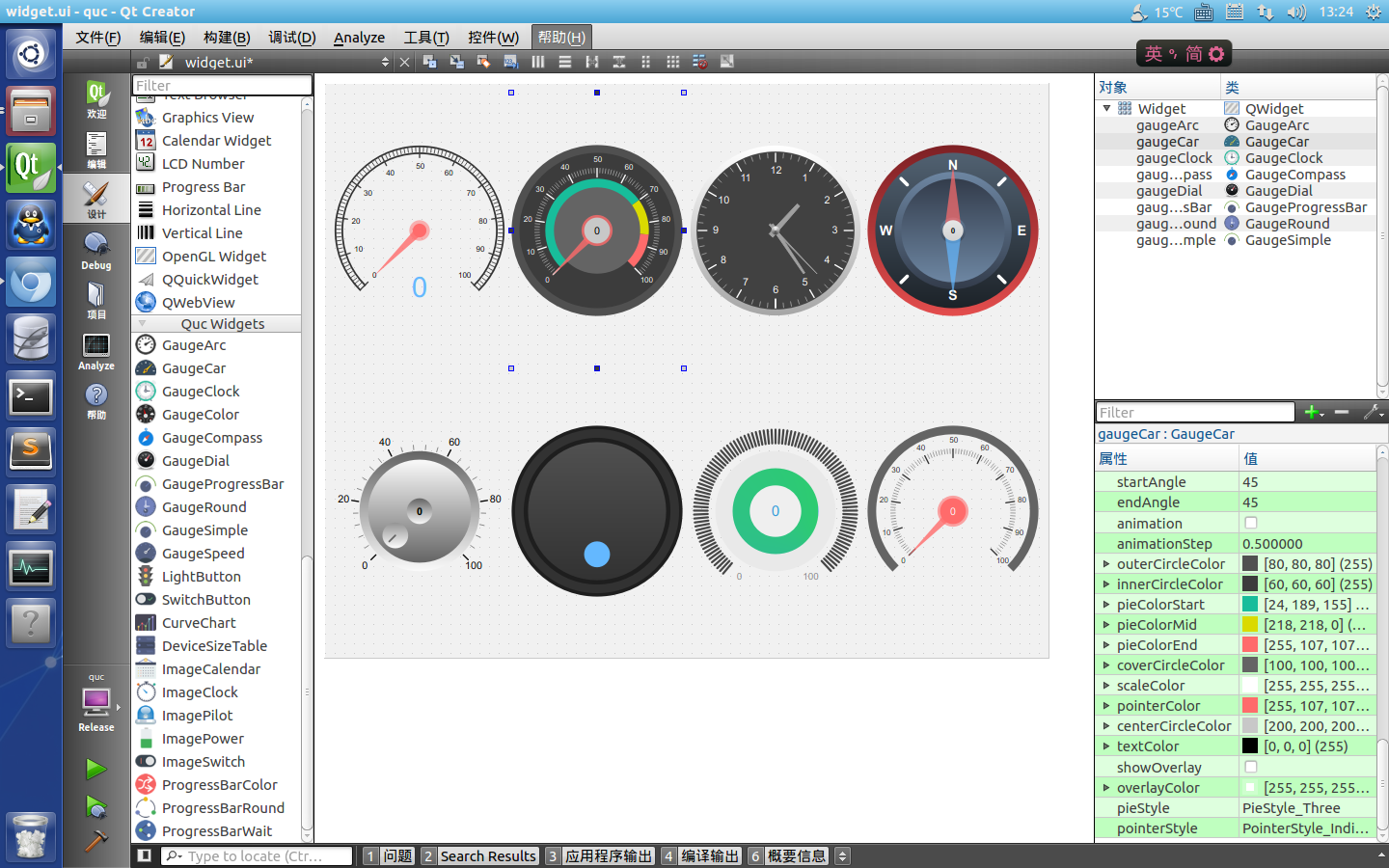Open the terminal from Ubuntu launcher
The width and height of the screenshot is (1389, 868).
click(x=31, y=396)
